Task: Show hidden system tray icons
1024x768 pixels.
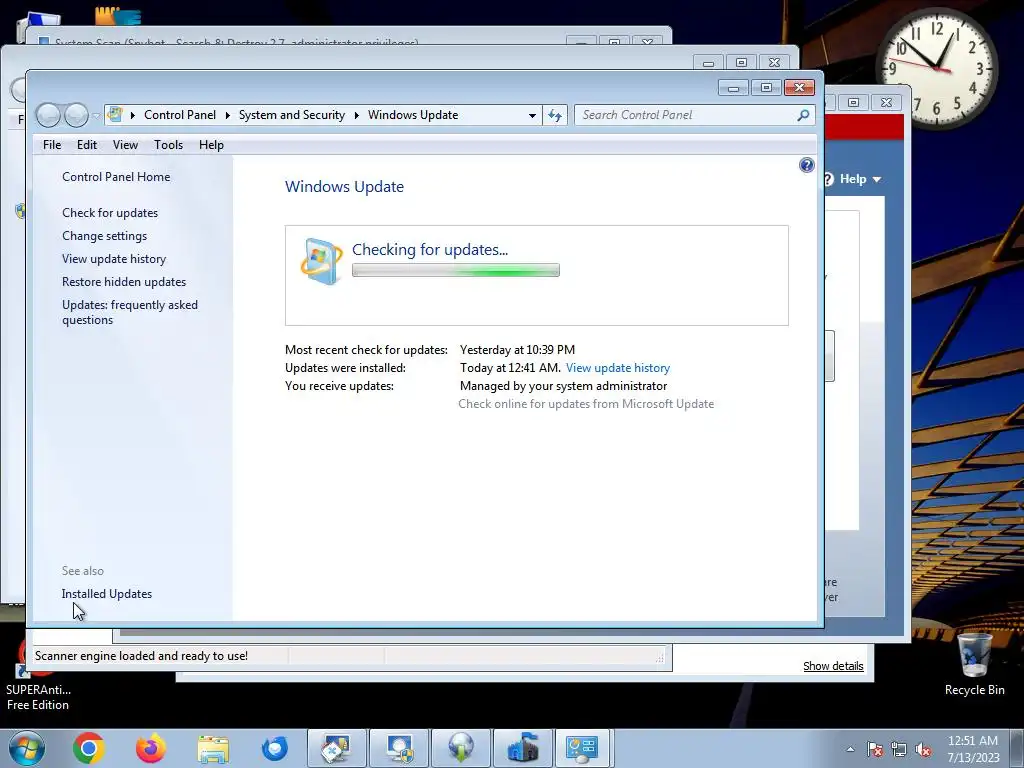Action: coord(850,749)
